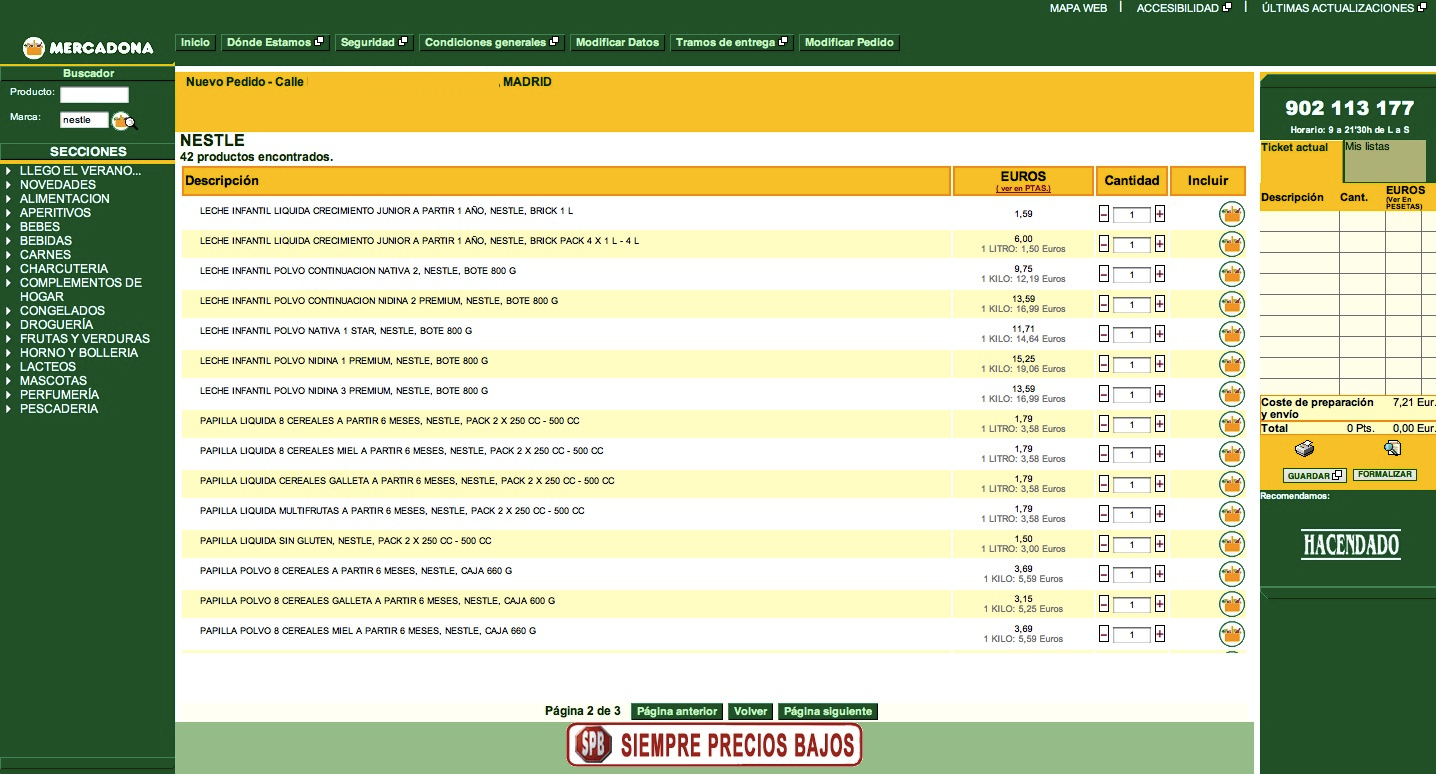
Task: Expand the APERITIVOS section
Action: pos(8,213)
